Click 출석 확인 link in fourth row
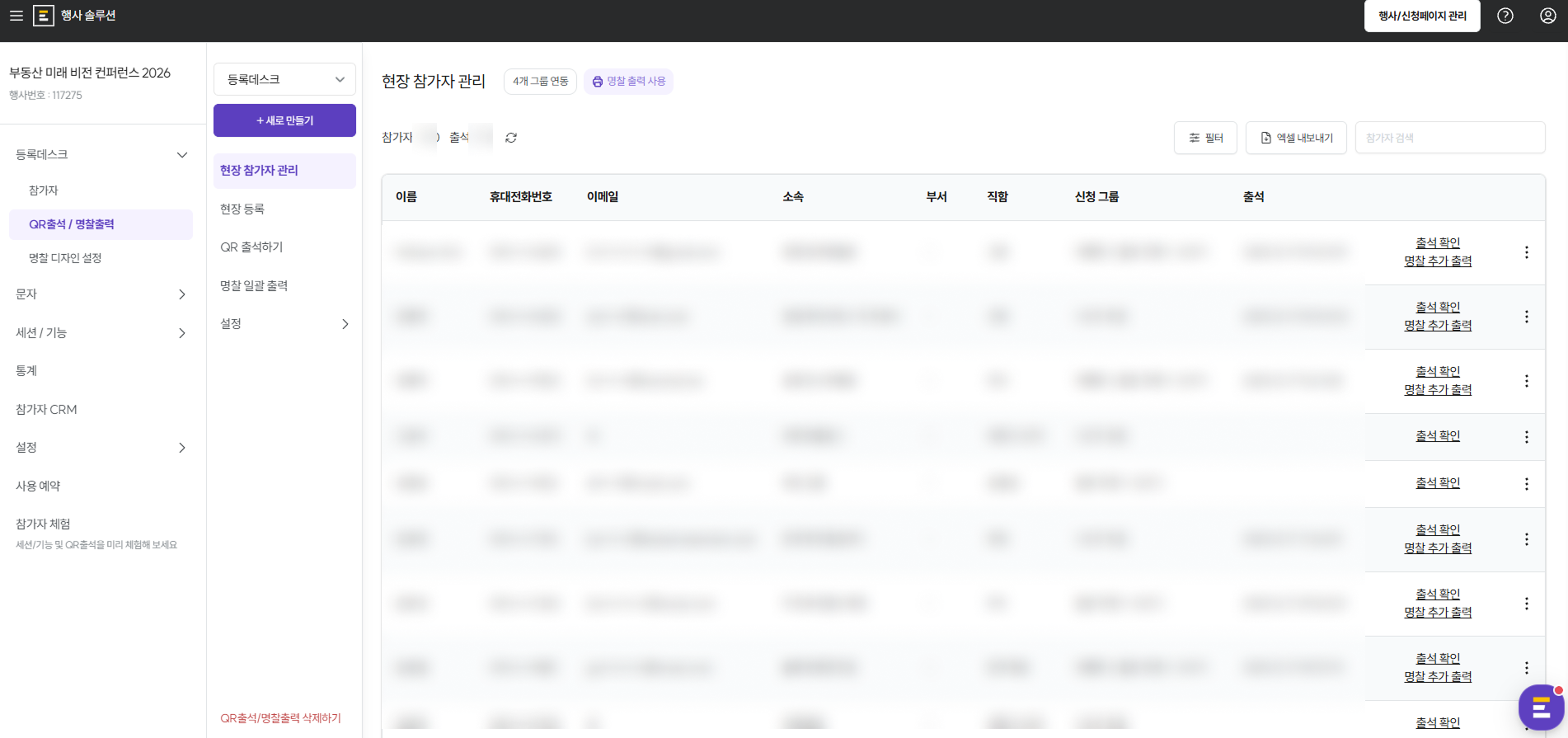Viewport: 1568px width, 738px height. (x=1438, y=436)
